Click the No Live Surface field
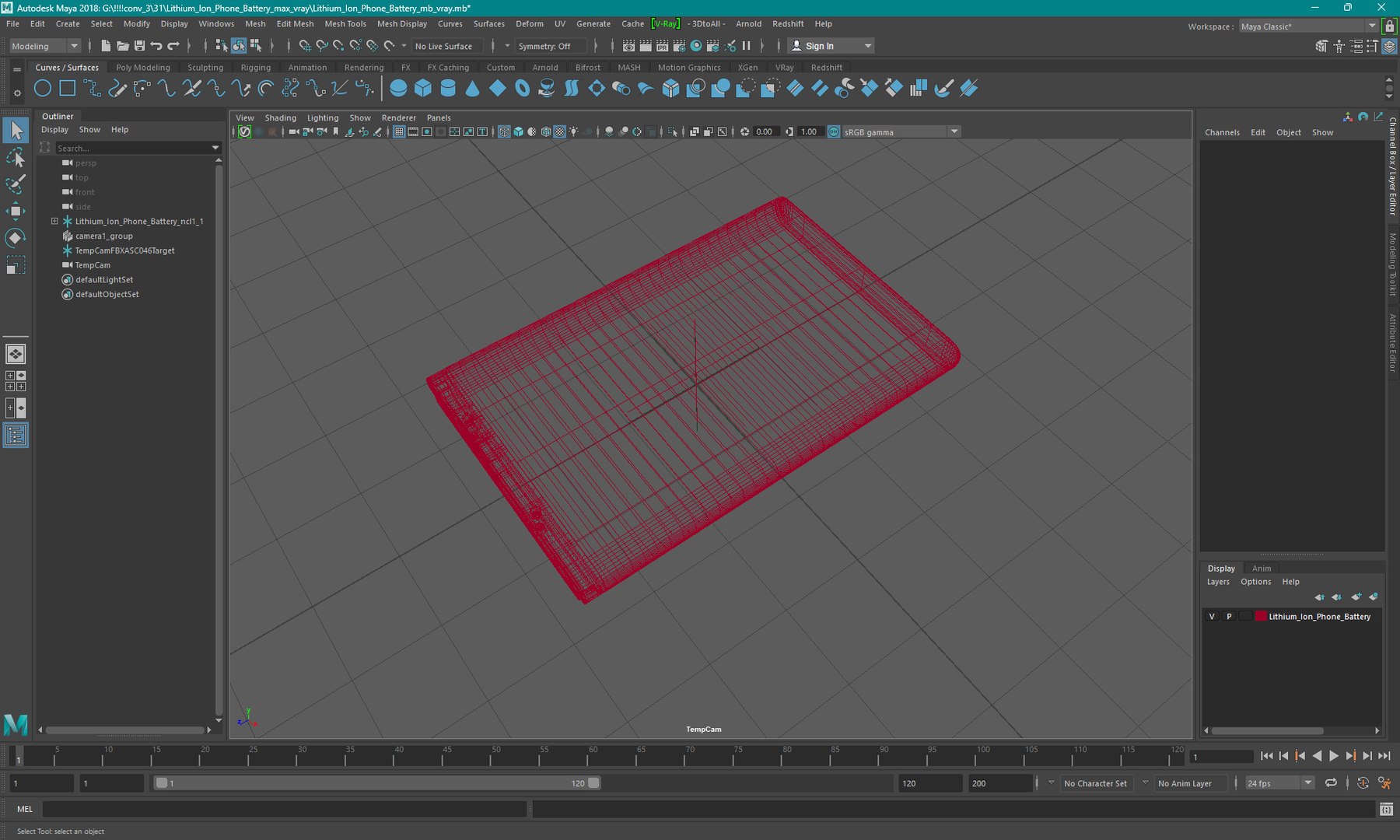This screenshot has width=1400, height=840. point(447,46)
